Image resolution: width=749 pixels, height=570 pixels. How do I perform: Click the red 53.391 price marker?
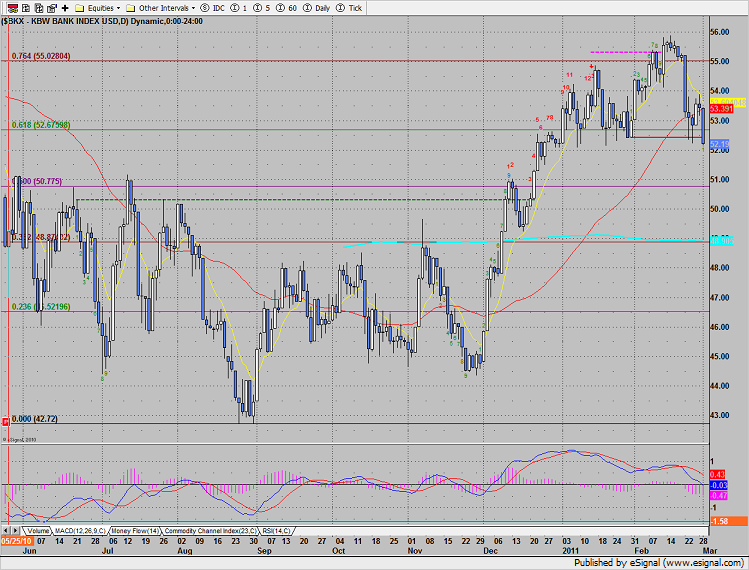721,109
